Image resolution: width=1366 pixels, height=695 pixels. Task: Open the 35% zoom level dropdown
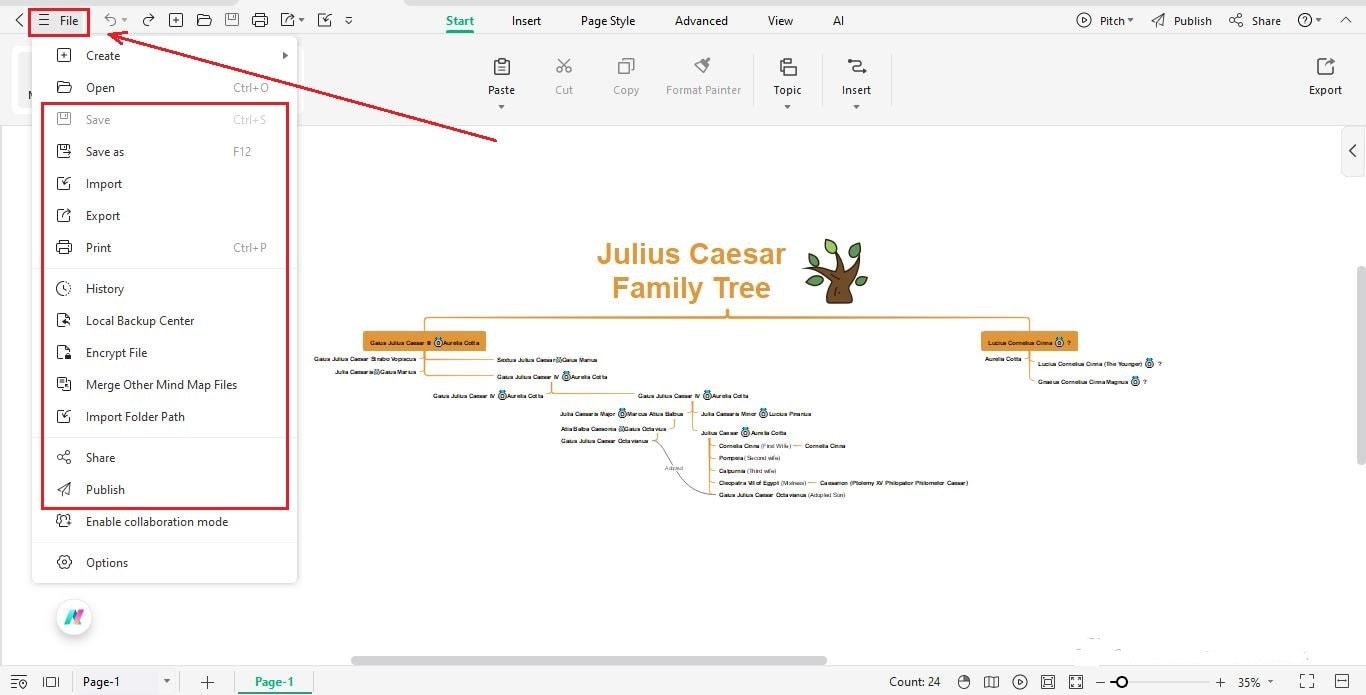point(1273,682)
